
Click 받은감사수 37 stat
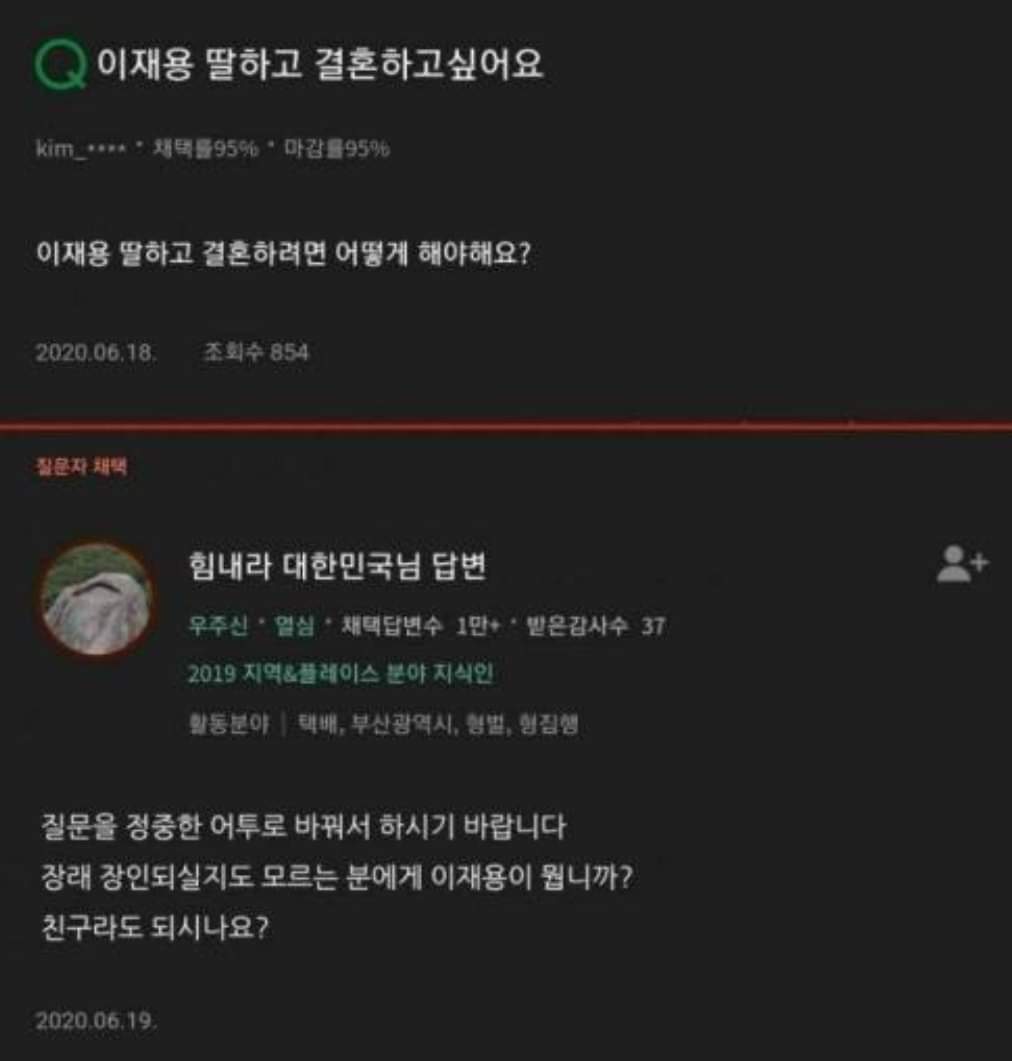point(595,626)
